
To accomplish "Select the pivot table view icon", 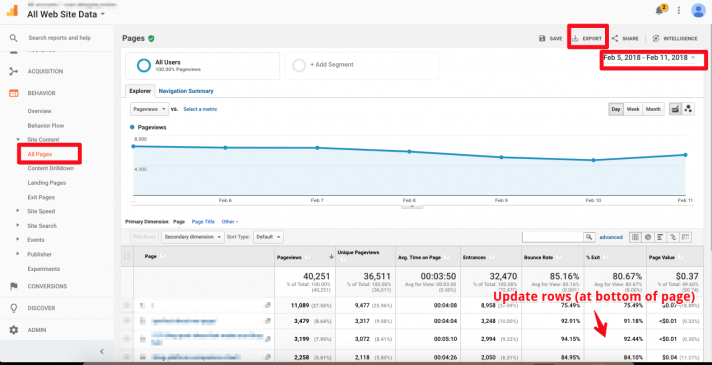I will pos(686,237).
